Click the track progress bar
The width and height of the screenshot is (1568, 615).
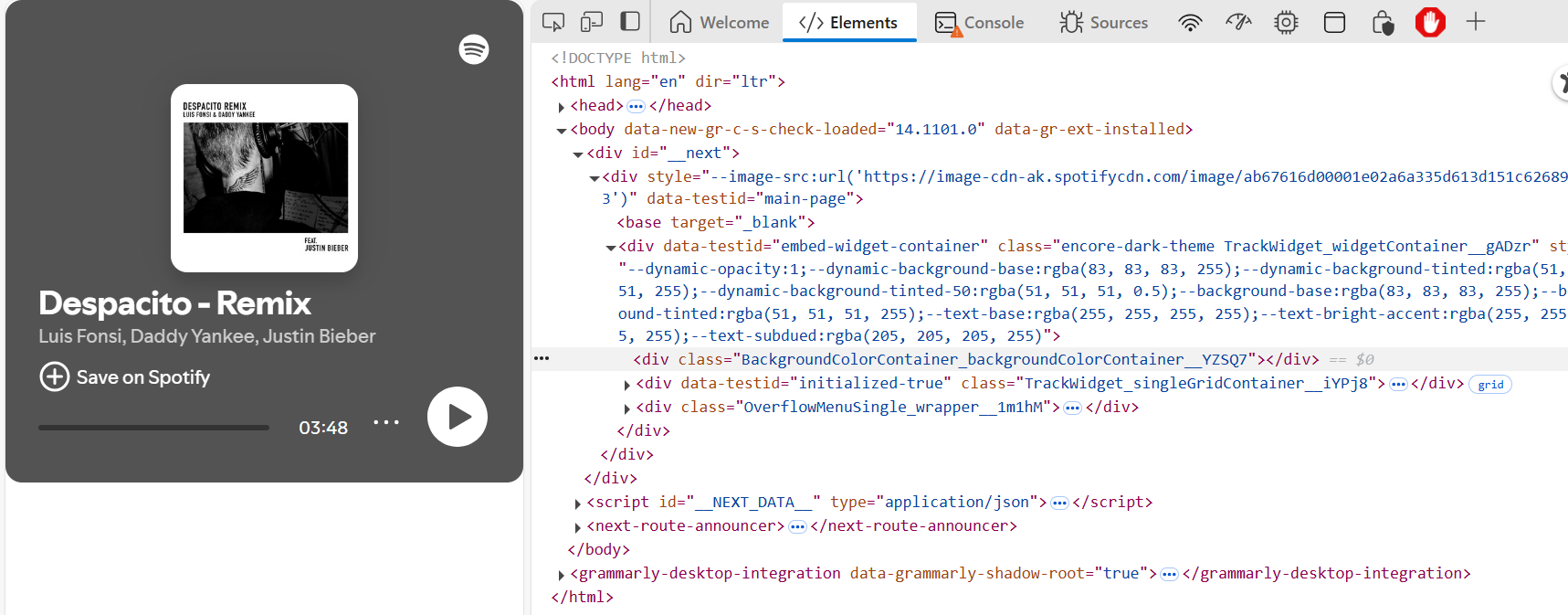point(153,427)
